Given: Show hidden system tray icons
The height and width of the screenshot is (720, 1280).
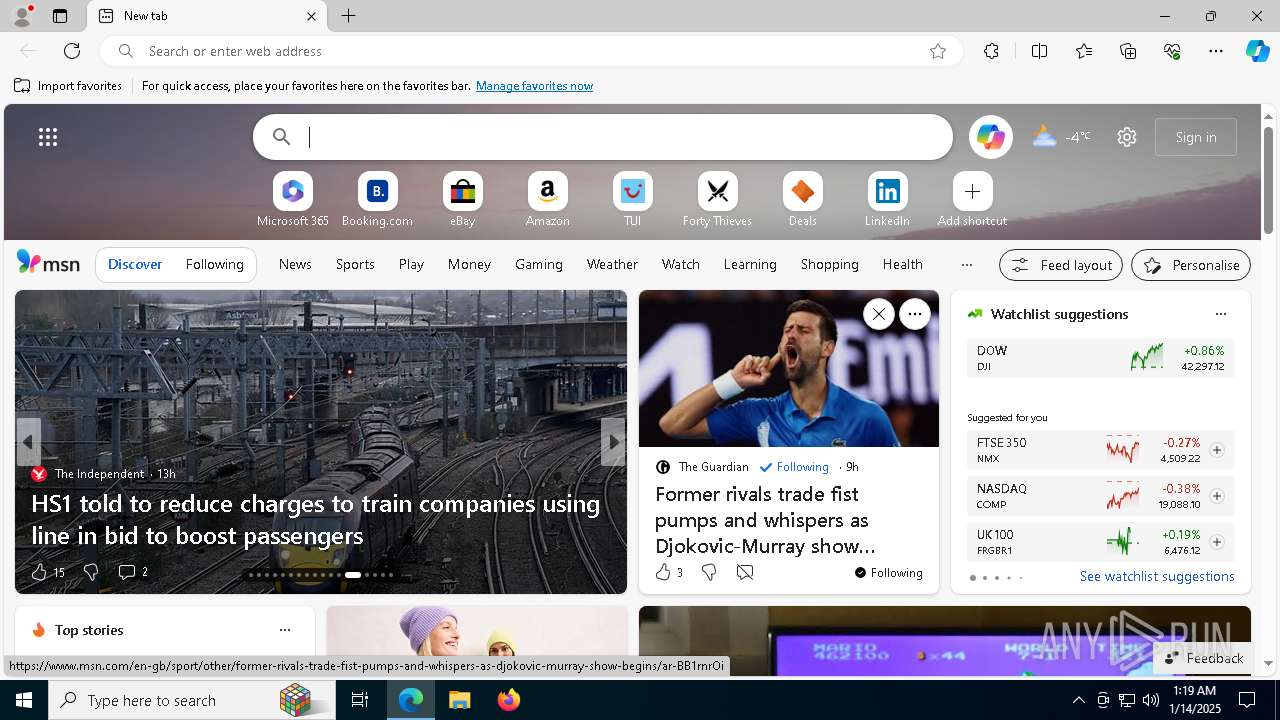Looking at the screenshot, I should pyautogui.click(x=1078, y=700).
